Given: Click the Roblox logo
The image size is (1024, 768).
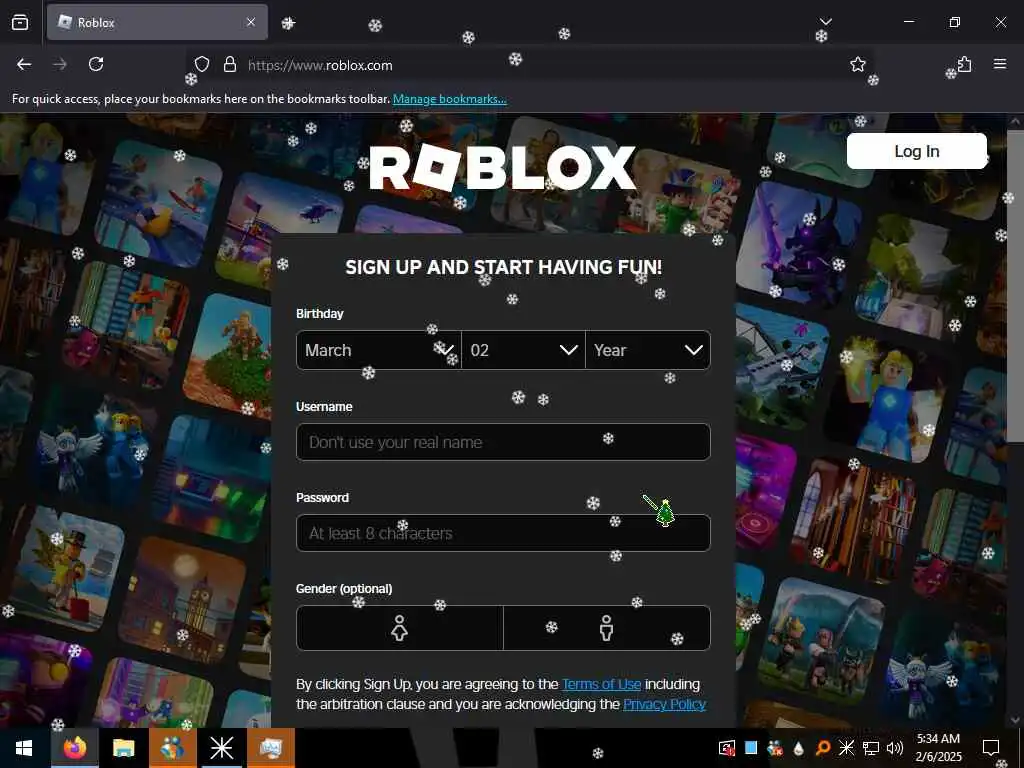Looking at the screenshot, I should click(x=502, y=168).
